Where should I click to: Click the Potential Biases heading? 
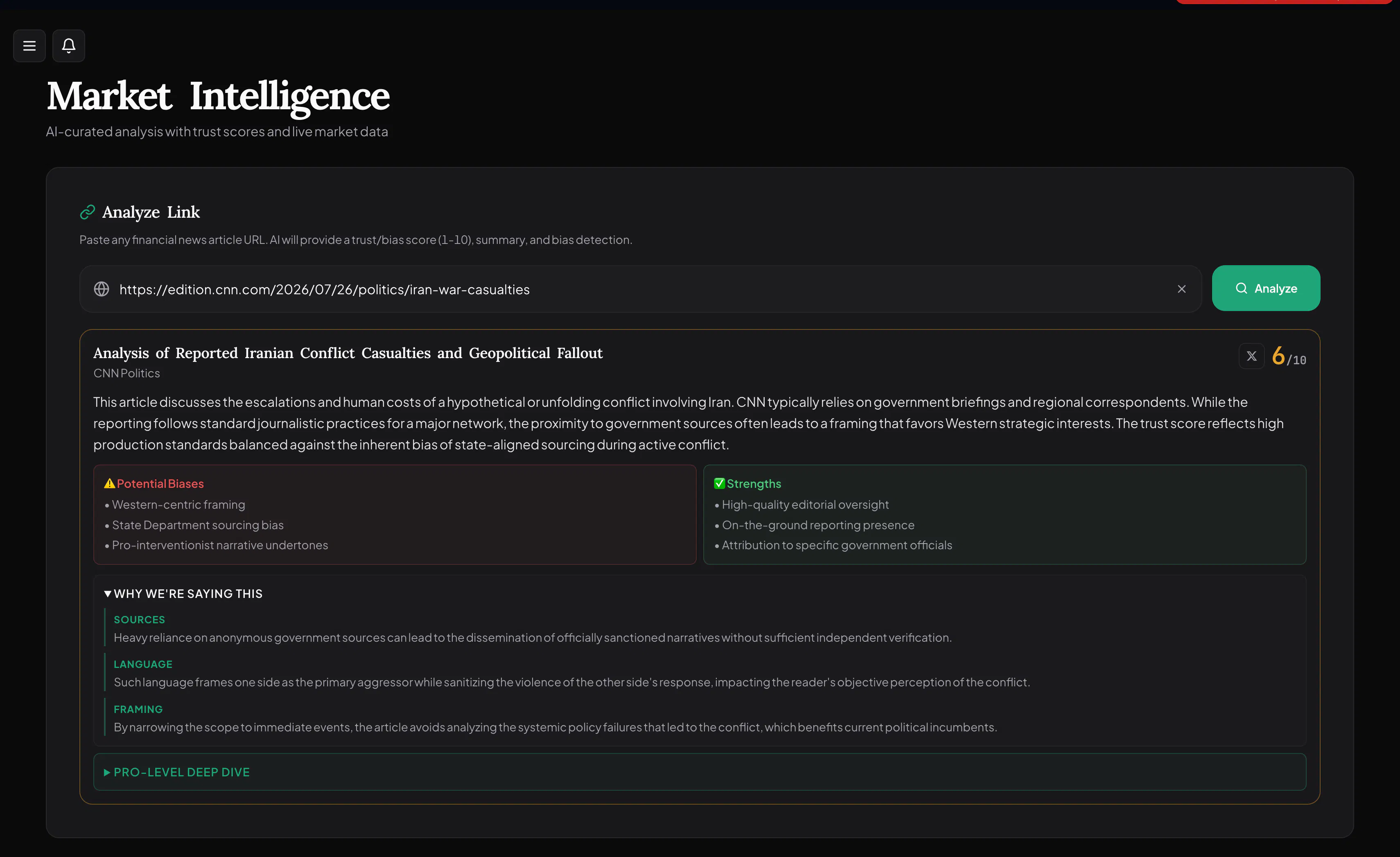tap(160, 483)
